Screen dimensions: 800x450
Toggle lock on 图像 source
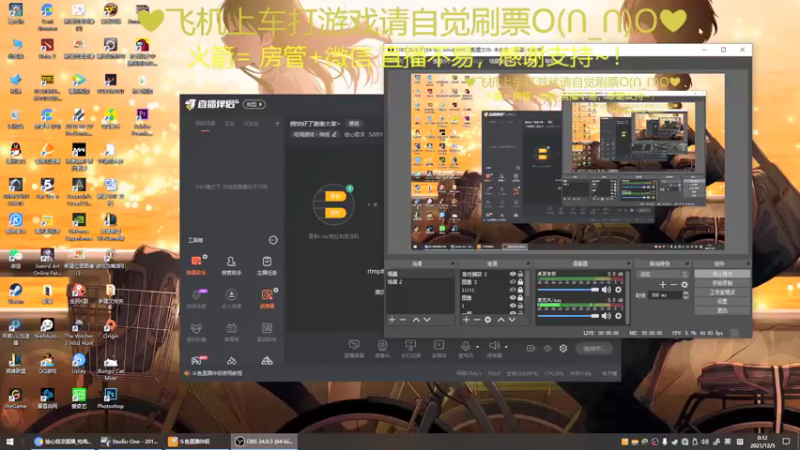coord(520,297)
